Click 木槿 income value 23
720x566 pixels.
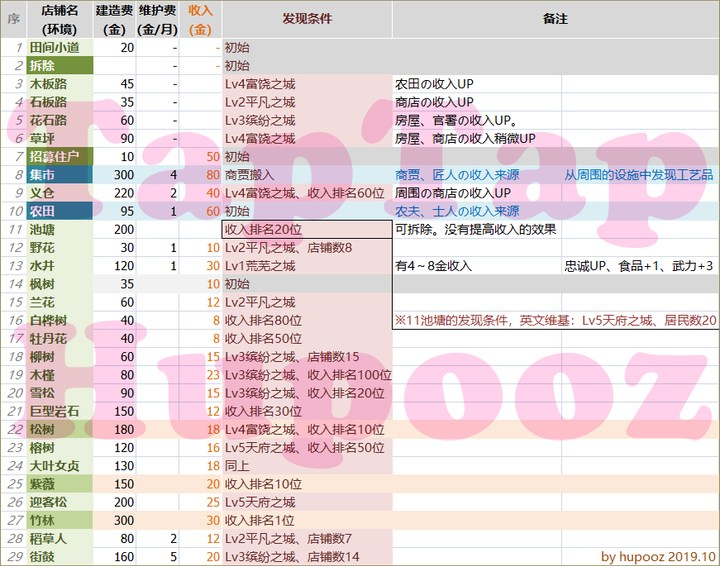[x=200, y=375]
